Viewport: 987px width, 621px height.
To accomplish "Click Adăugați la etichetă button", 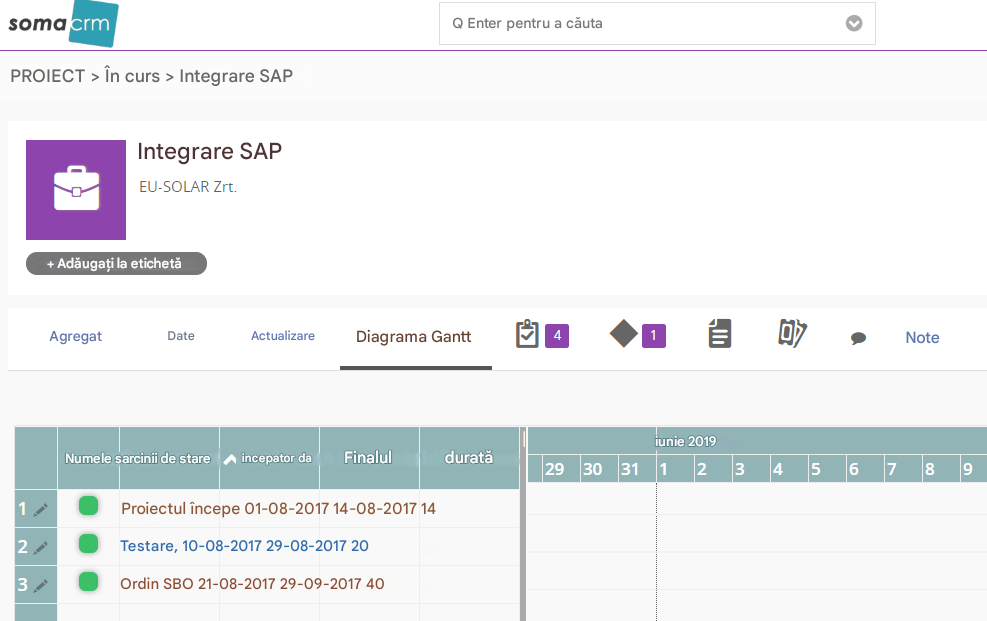I will (x=116, y=264).
